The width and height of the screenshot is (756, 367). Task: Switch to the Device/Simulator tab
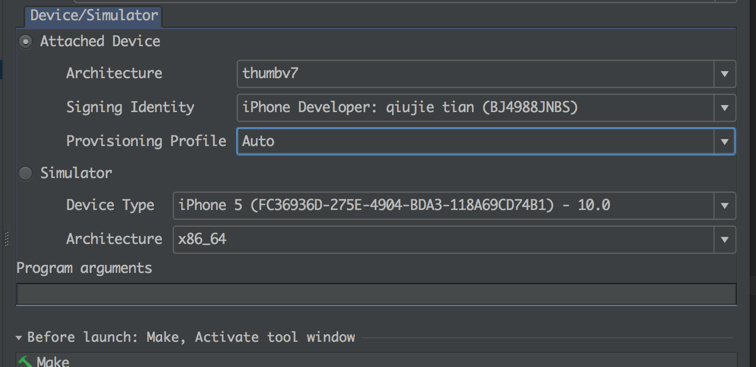(x=94, y=15)
